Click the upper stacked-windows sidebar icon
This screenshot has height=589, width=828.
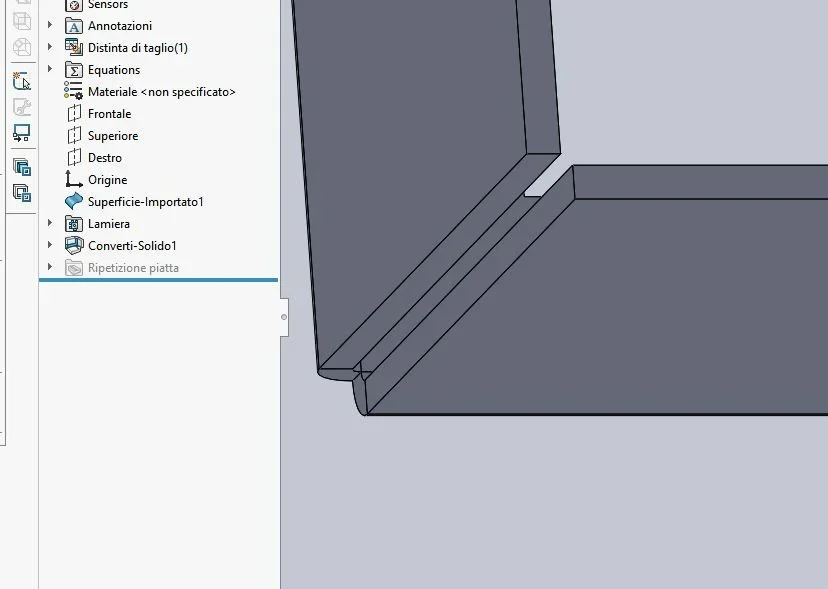pyautogui.click(x=22, y=167)
